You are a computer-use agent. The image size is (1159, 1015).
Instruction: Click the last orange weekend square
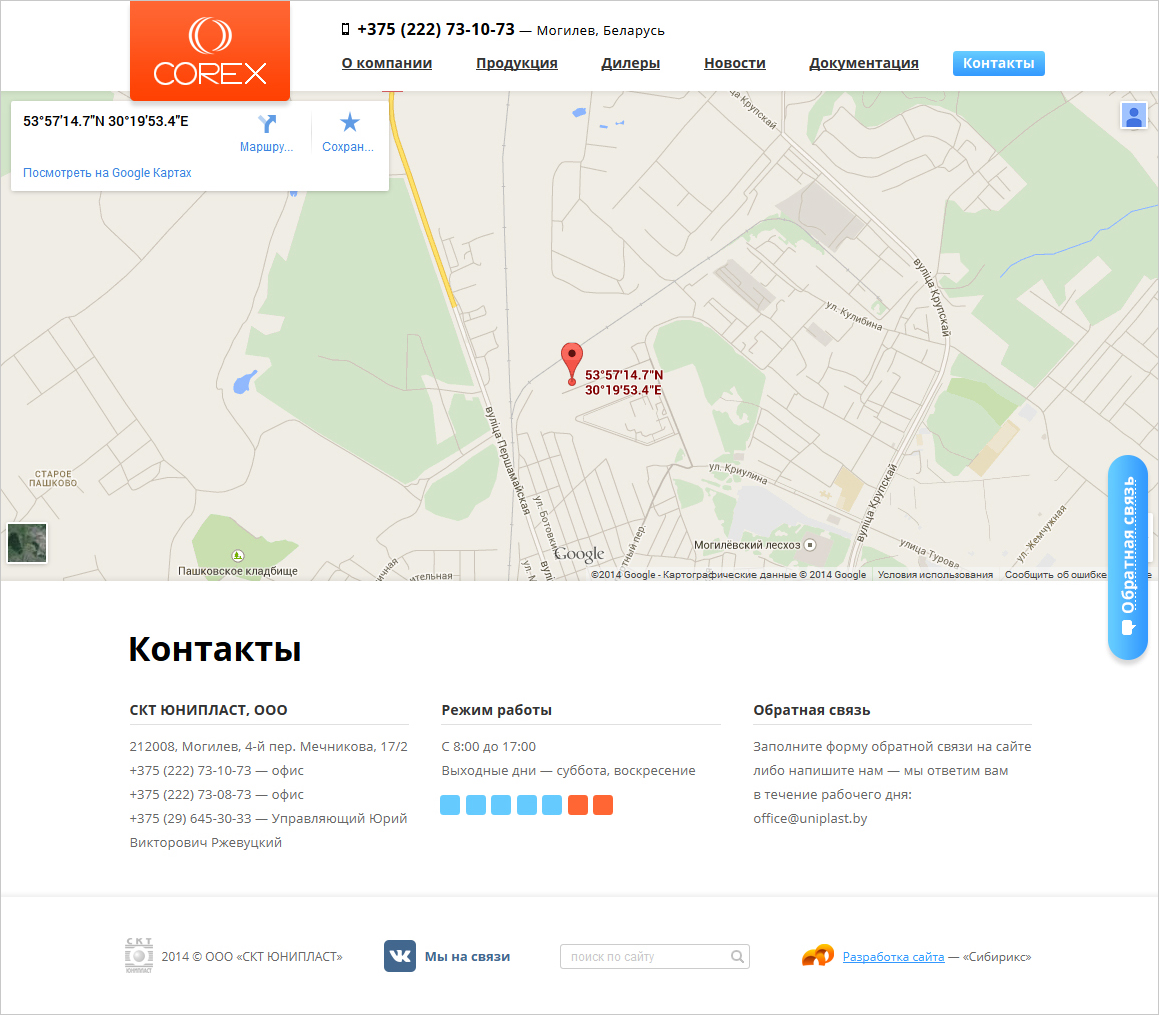point(603,805)
